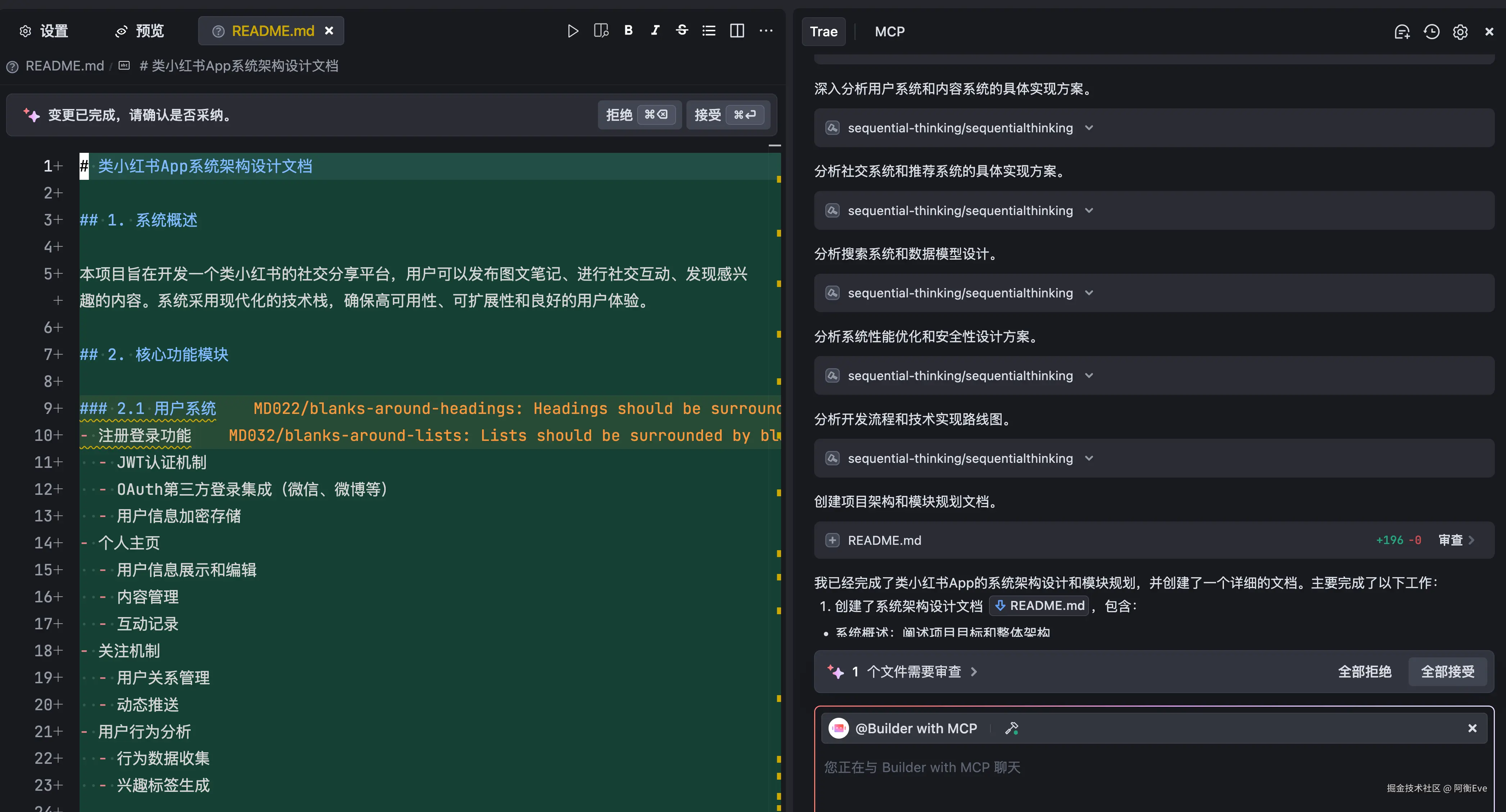1506x812 pixels.
Task: Switch to the MCP tab
Action: coord(889,32)
